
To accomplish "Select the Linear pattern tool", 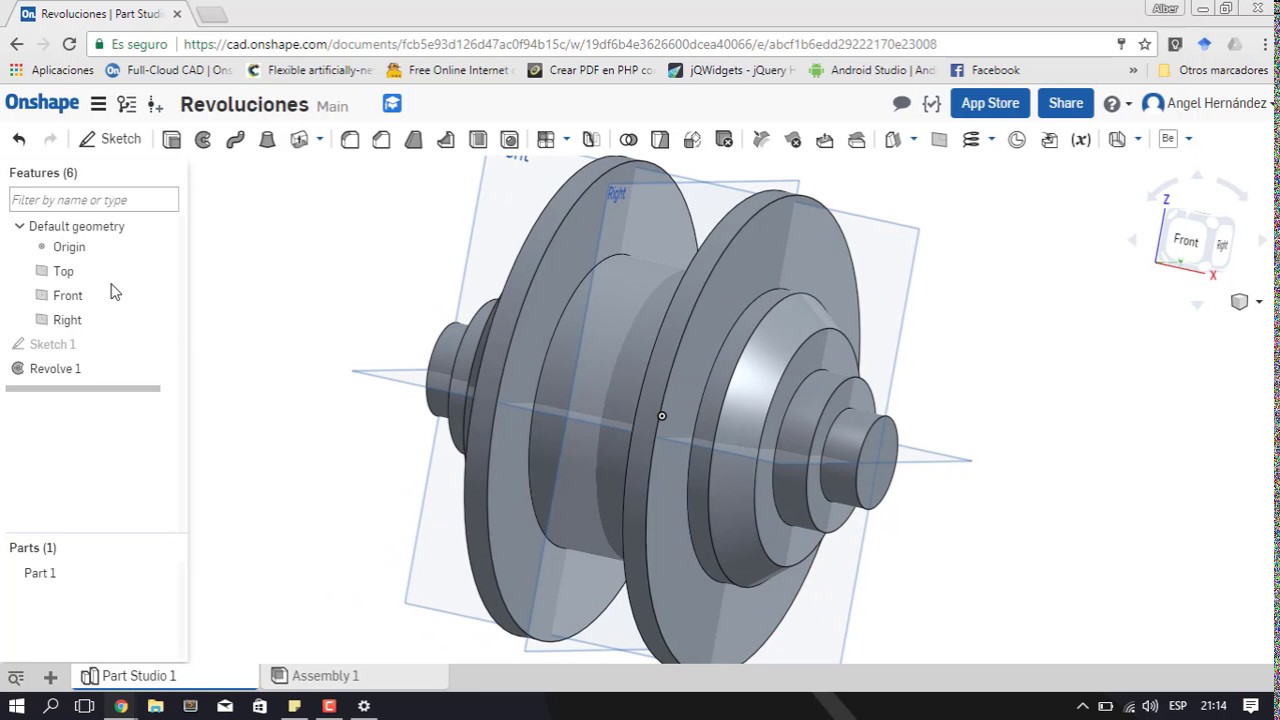I will 546,140.
